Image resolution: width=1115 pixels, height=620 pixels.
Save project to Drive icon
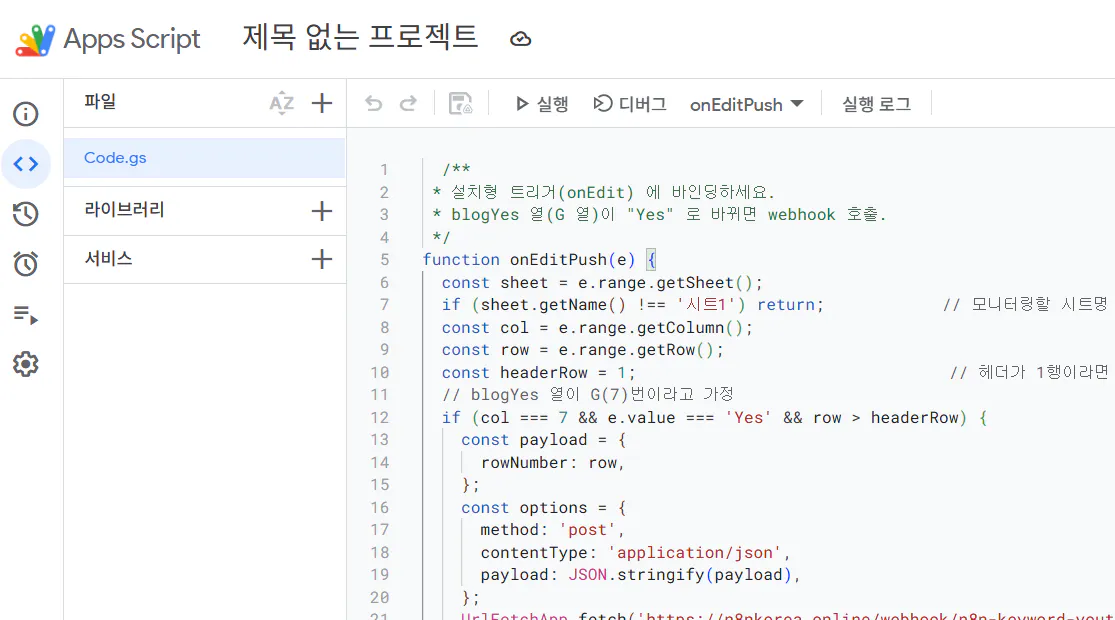(x=461, y=104)
